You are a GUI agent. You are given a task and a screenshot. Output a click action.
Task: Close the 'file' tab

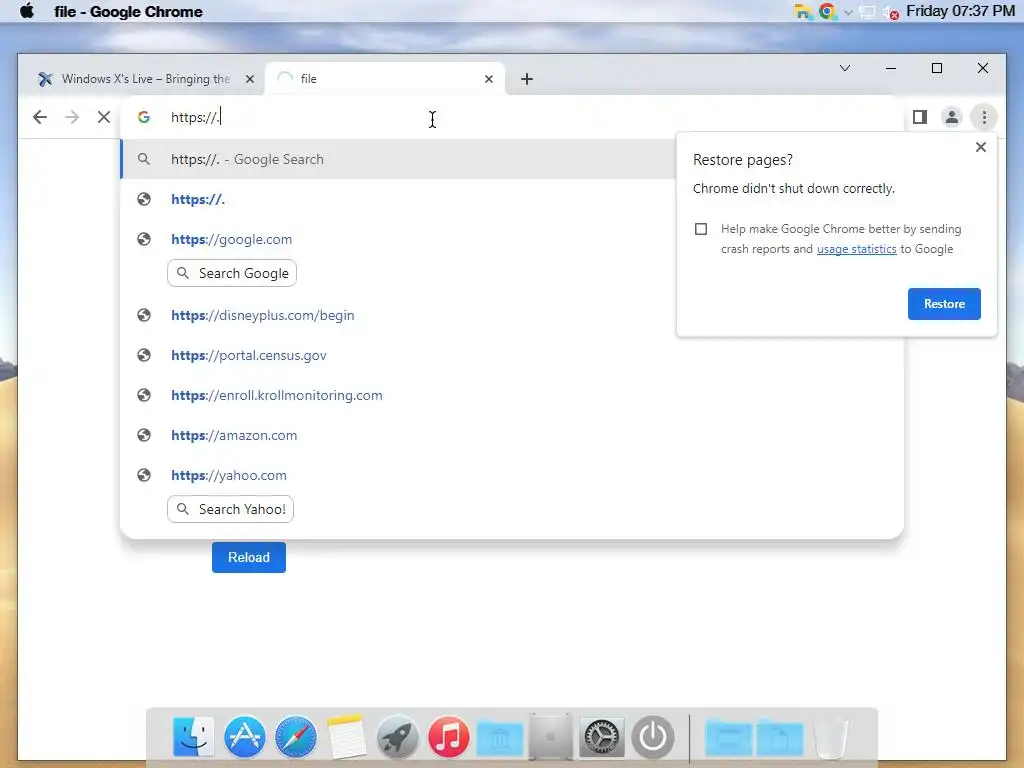point(488,79)
